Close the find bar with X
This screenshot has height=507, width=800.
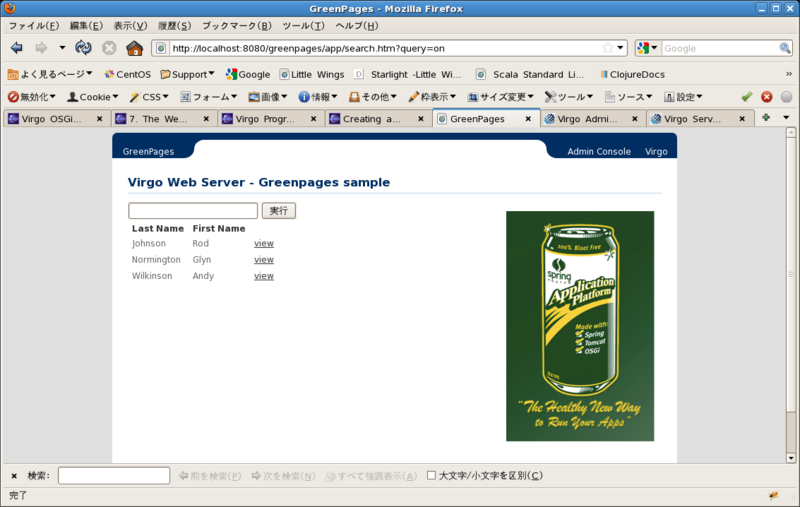pyautogui.click(x=14, y=476)
